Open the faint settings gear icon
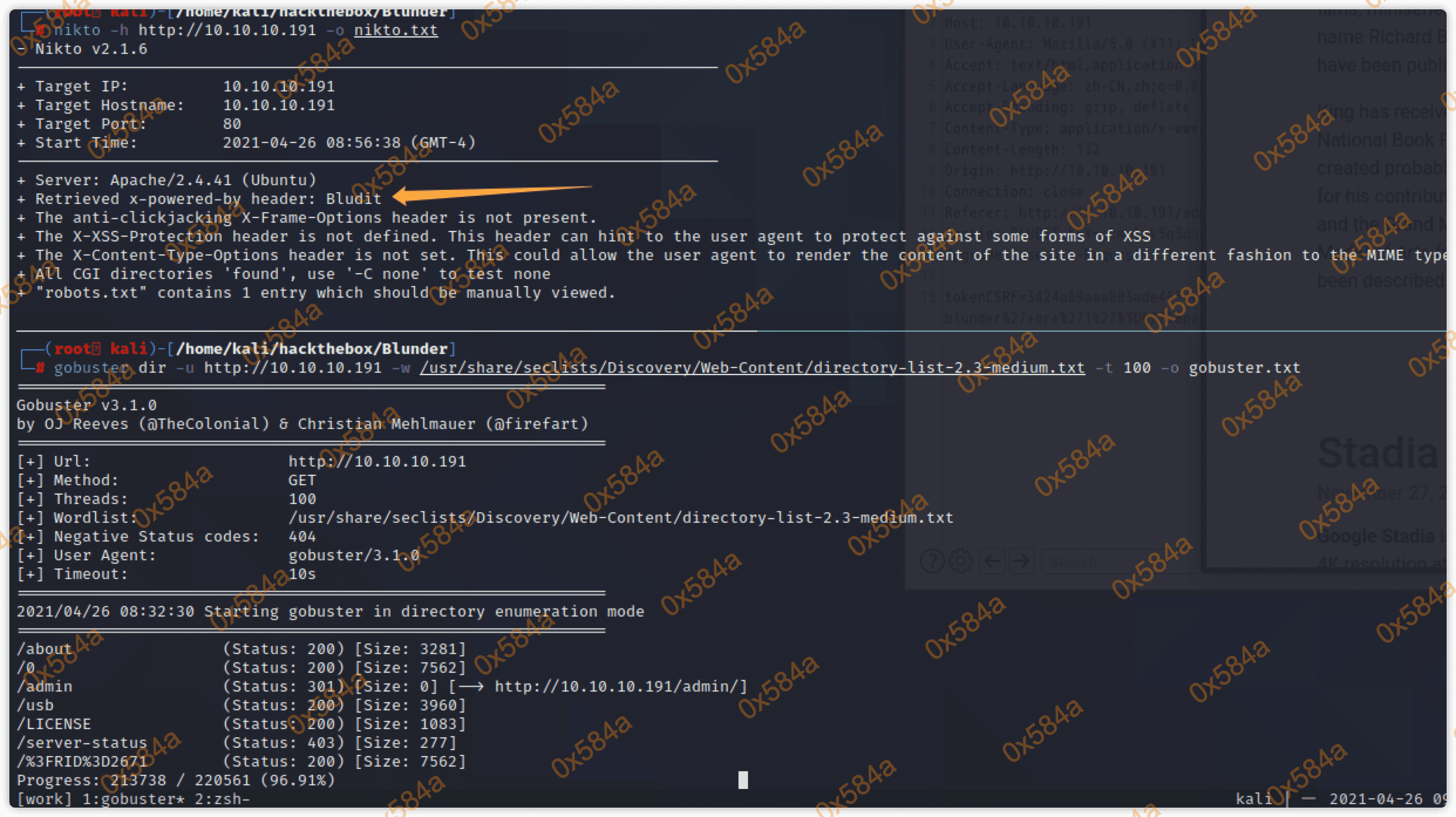1456x817 pixels. [x=960, y=561]
